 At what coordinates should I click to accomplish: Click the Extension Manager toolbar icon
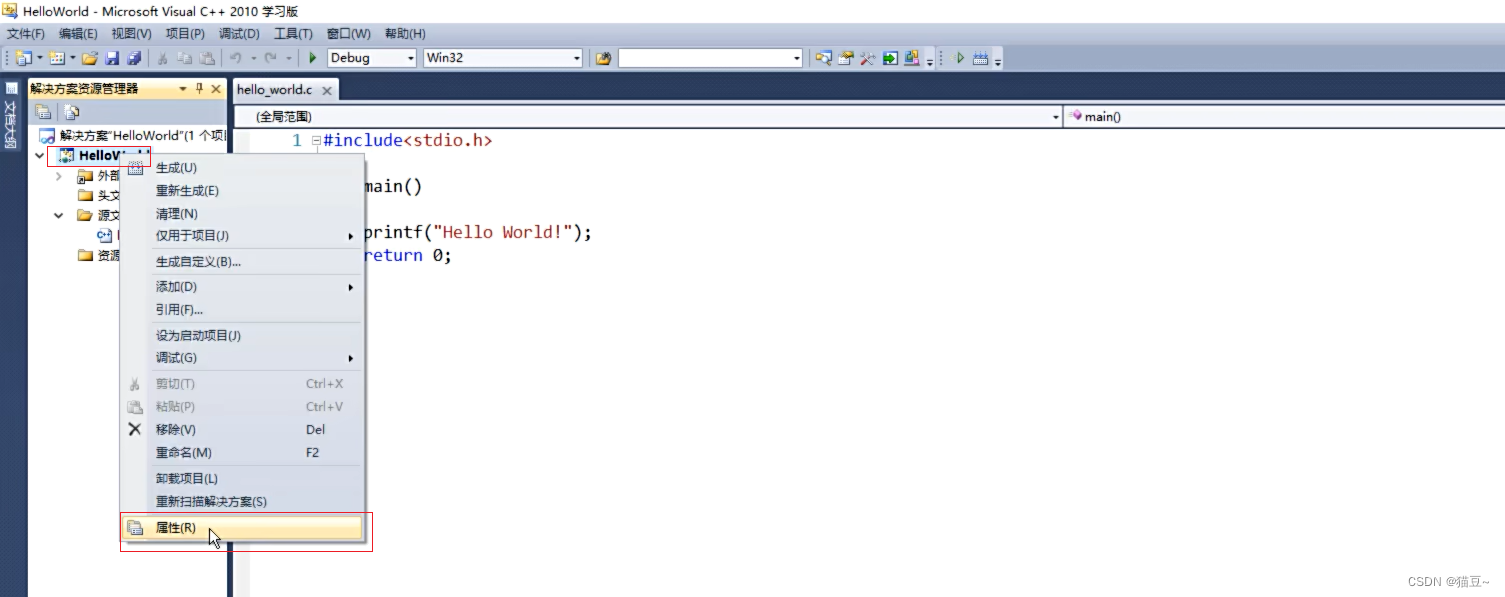[x=912, y=58]
